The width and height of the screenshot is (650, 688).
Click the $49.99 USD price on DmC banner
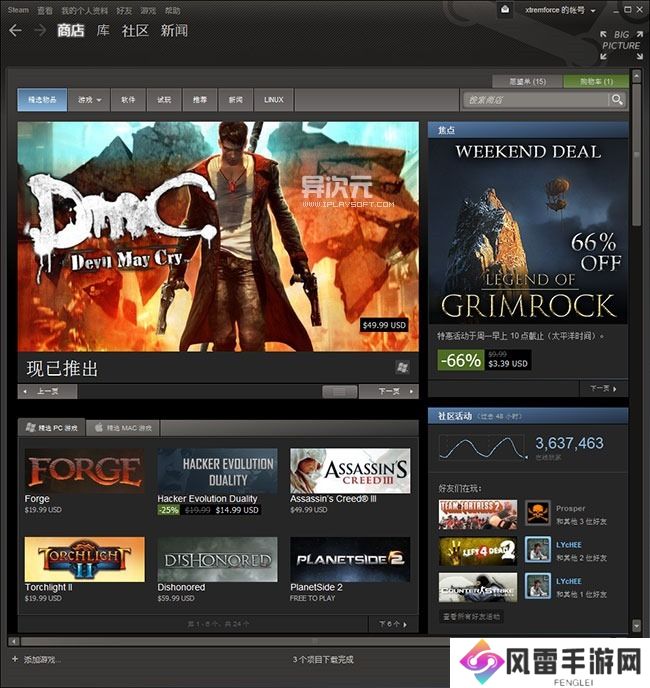click(384, 325)
